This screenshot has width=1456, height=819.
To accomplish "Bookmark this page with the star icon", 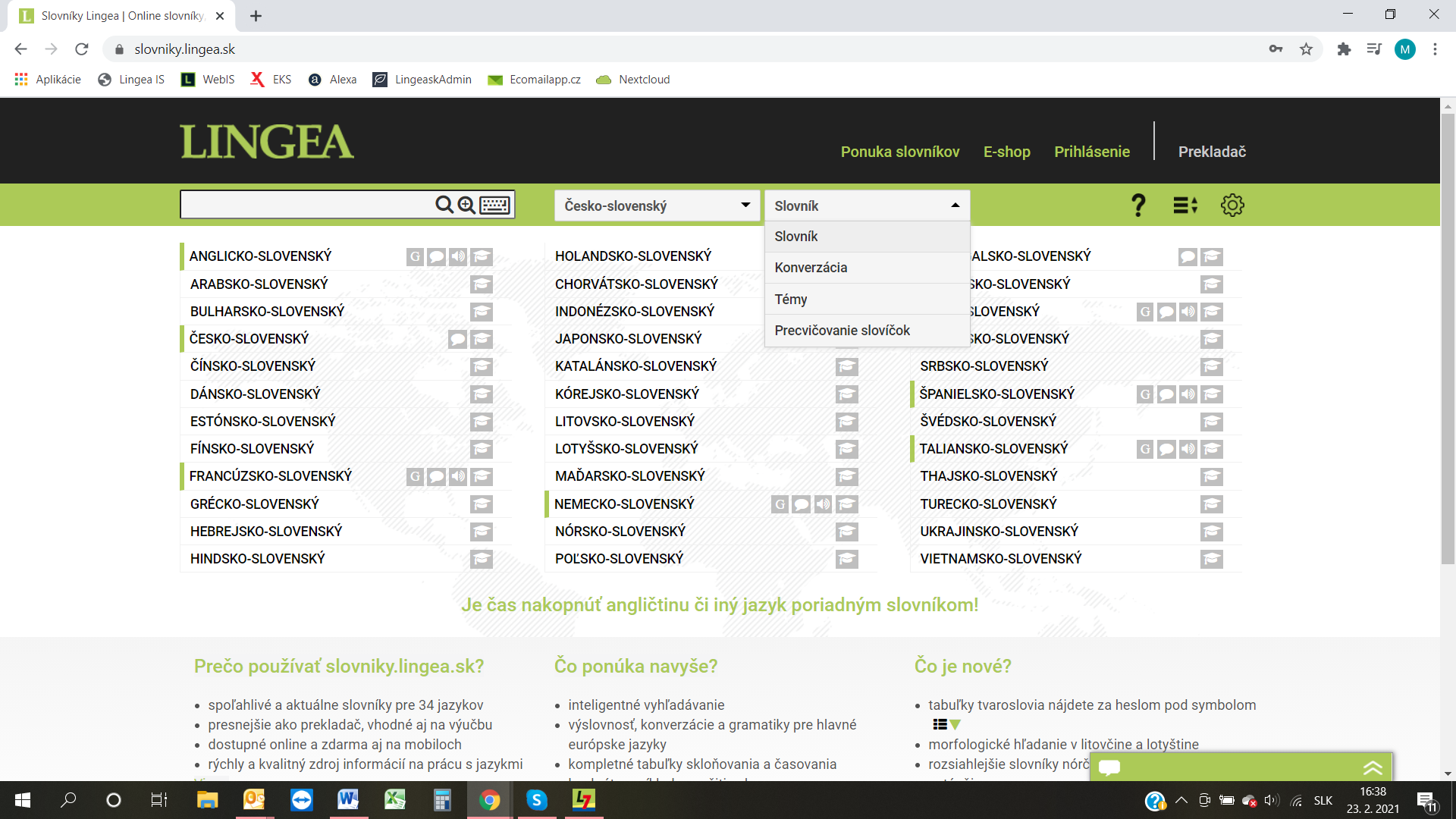I will coord(1306,49).
